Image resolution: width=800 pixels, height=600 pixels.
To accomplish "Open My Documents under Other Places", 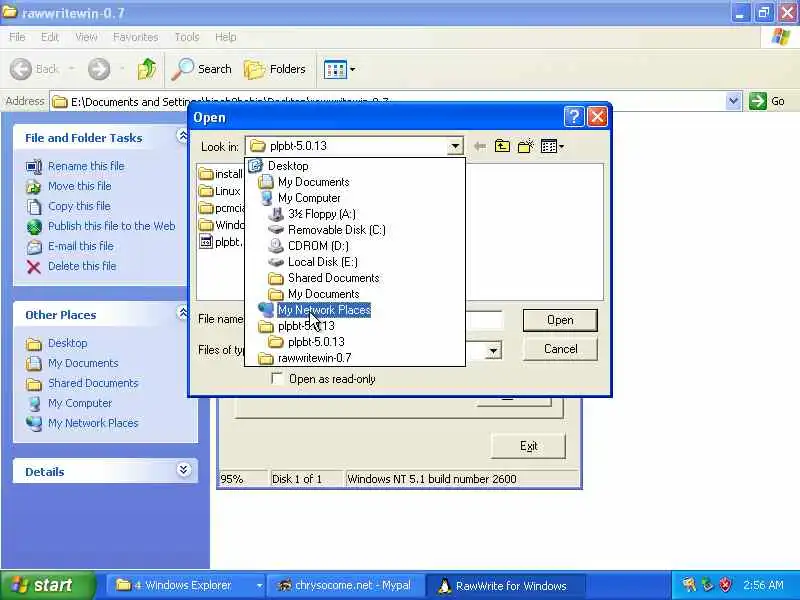I will tap(83, 363).
